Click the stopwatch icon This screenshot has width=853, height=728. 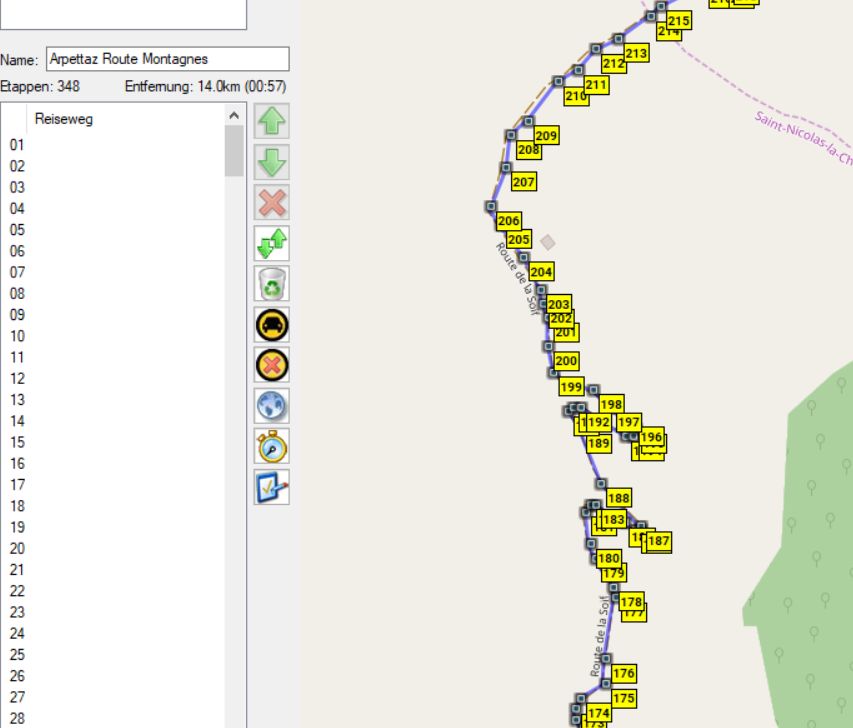(273, 446)
